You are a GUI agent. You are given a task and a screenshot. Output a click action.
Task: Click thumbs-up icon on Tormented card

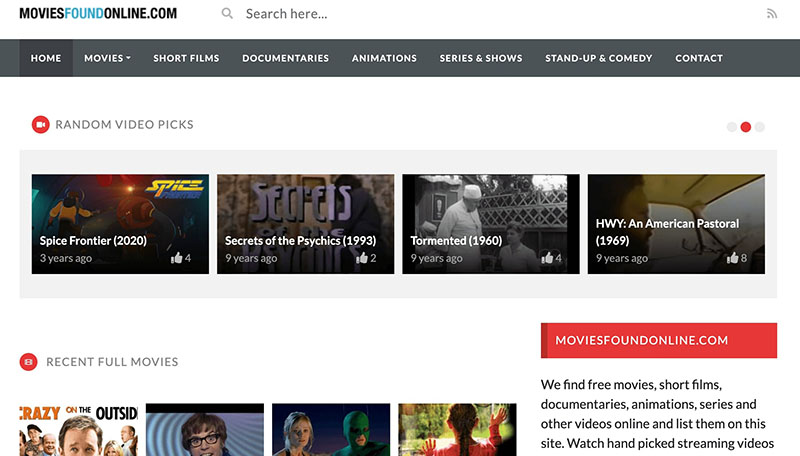[x=547, y=258]
